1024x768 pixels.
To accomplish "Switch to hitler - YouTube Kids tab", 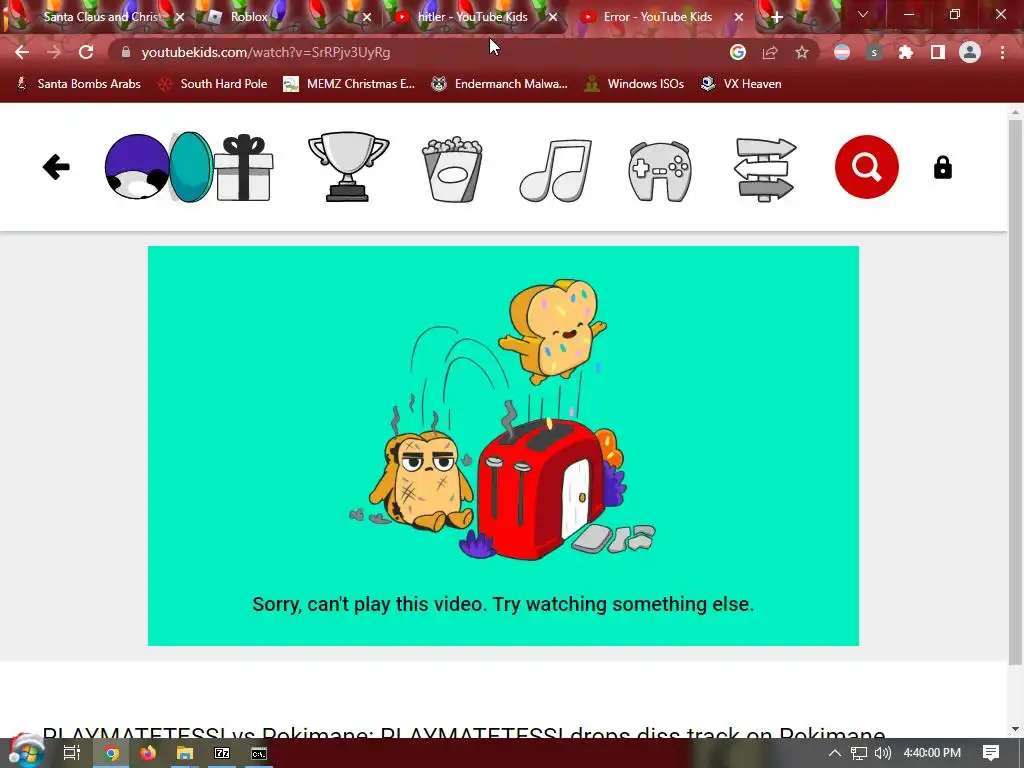I will [473, 17].
